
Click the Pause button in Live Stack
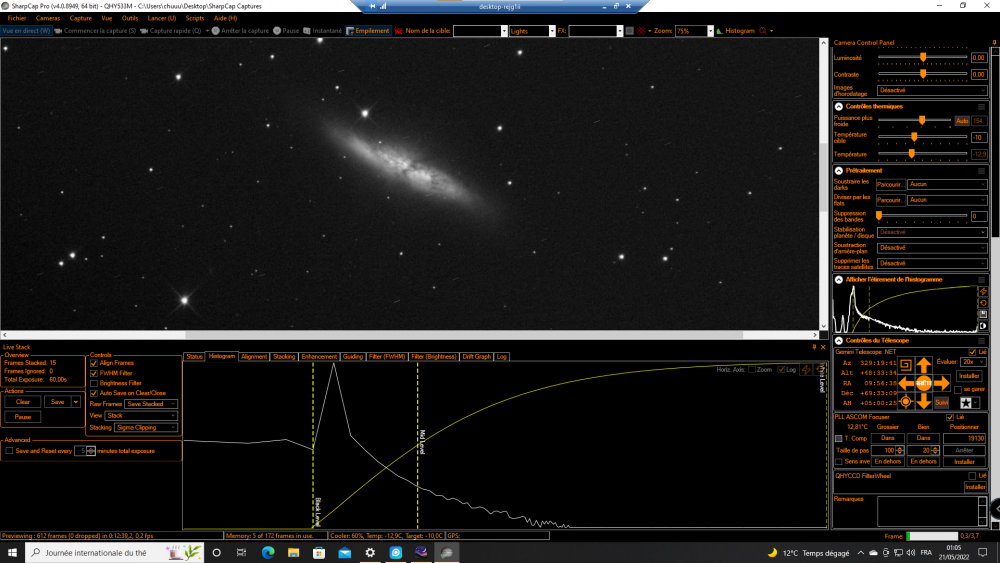pyautogui.click(x=23, y=417)
